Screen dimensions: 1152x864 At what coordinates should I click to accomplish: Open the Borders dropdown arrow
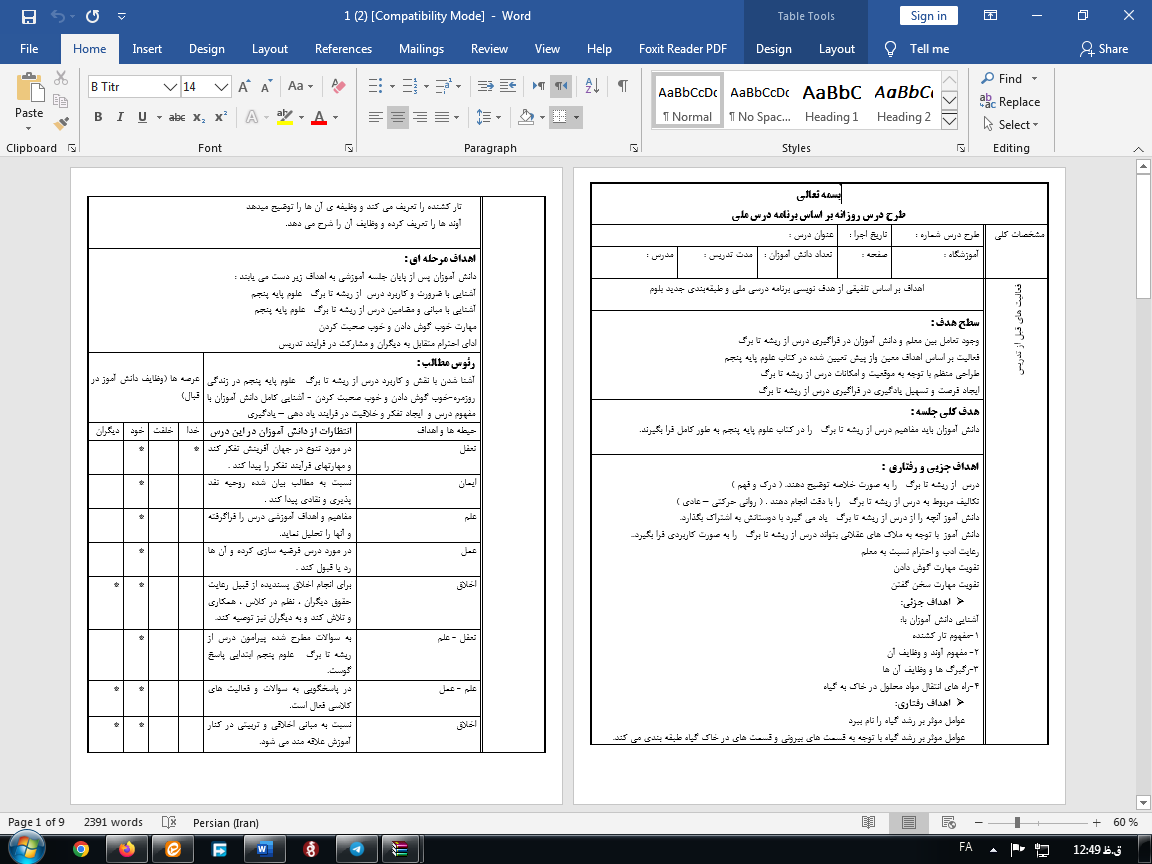pos(576,117)
